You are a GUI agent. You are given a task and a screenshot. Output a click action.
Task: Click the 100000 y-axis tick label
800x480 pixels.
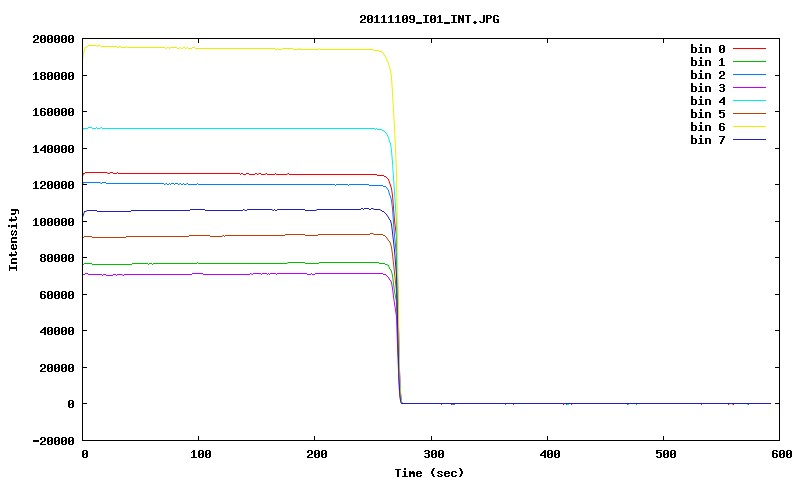coord(54,222)
